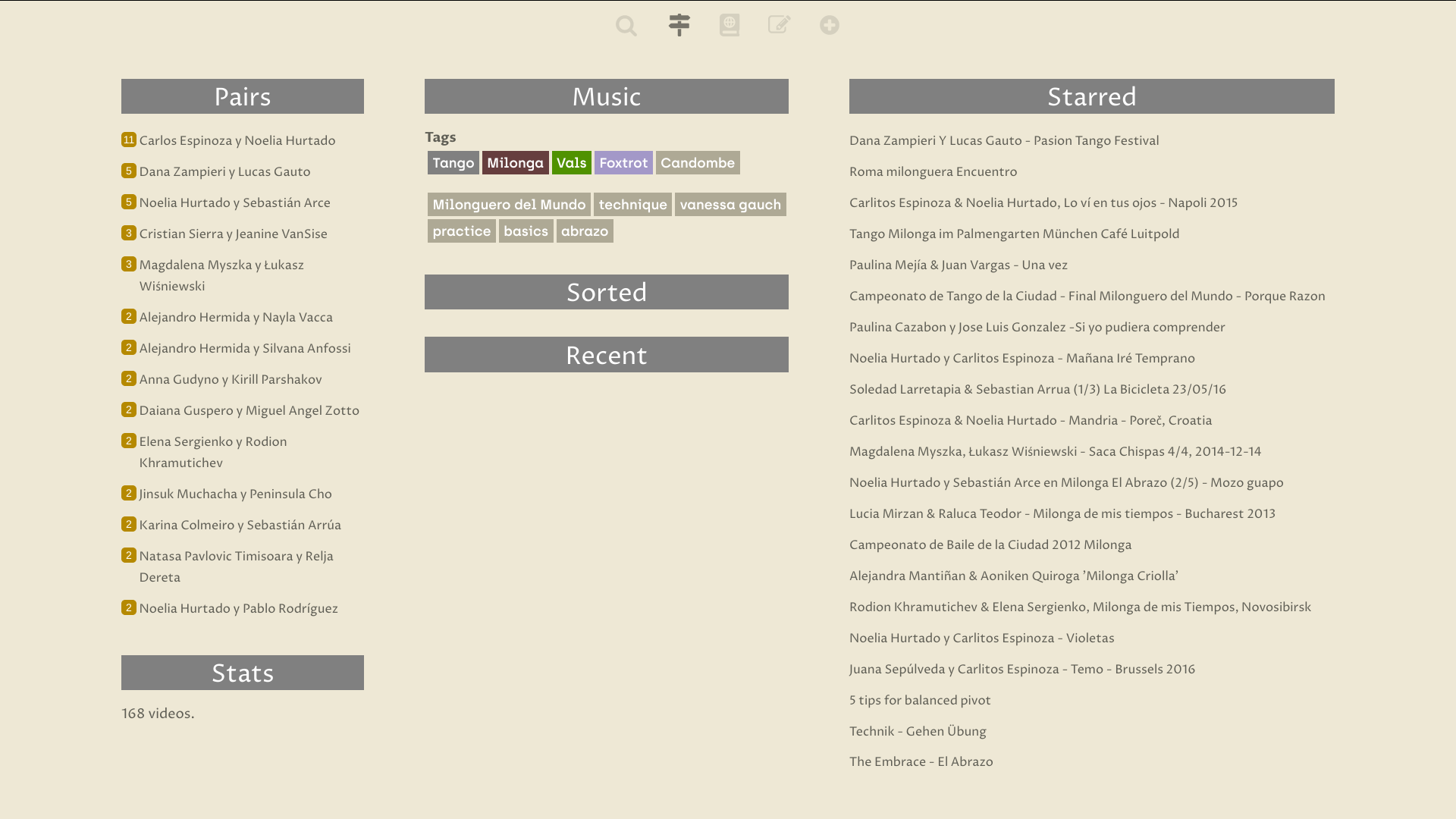Open pair Noelia Hurtado y Sebastián Arce
This screenshot has width=1456, height=819.
(x=235, y=203)
